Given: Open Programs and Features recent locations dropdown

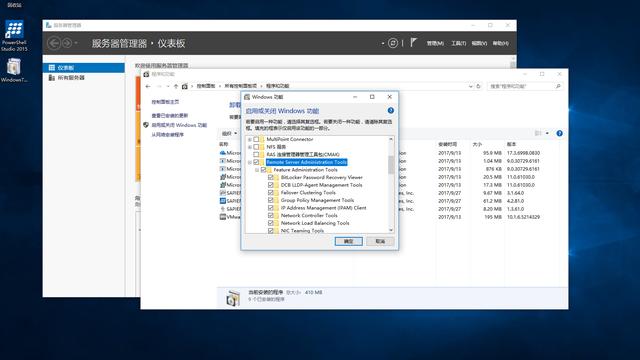Looking at the screenshot, I should click(x=168, y=86).
